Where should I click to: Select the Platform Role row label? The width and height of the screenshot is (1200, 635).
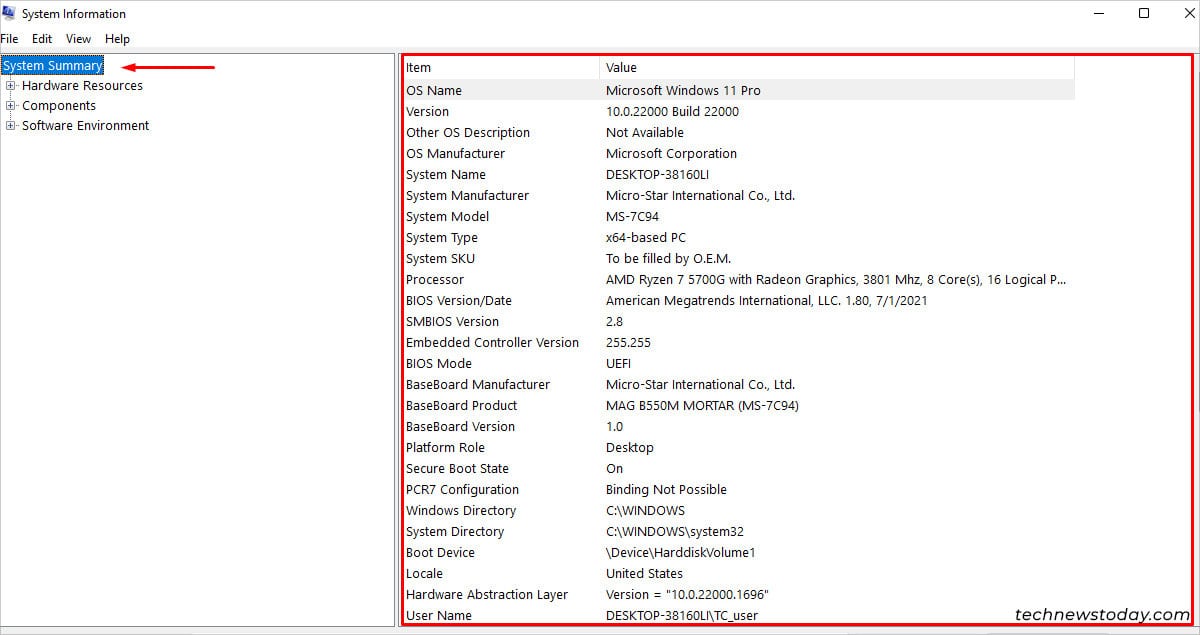click(445, 447)
